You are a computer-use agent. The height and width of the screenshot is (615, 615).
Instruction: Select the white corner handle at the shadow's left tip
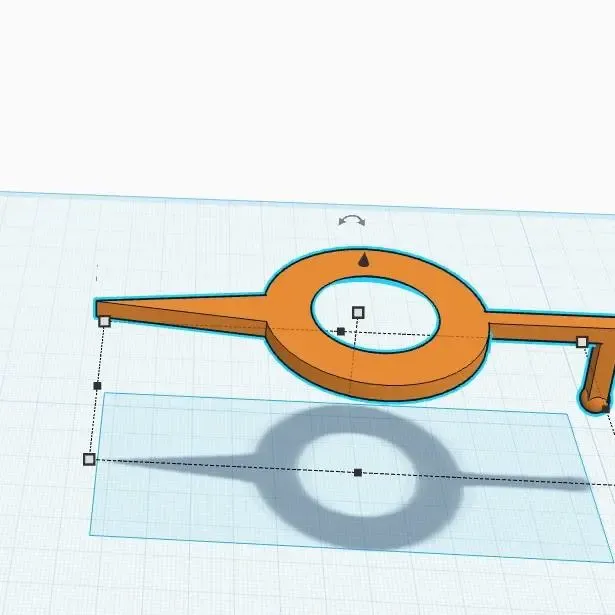click(x=89, y=459)
